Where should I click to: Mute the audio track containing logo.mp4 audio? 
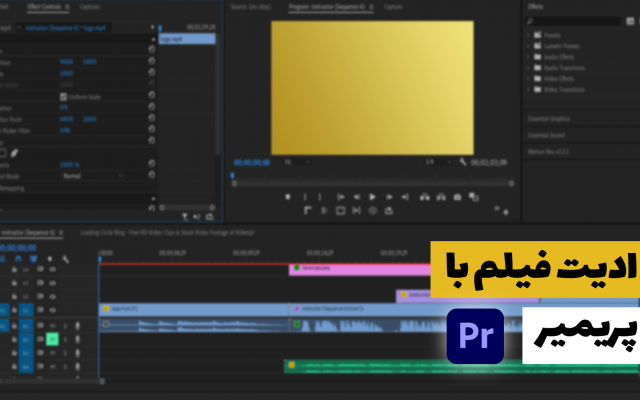[52, 326]
